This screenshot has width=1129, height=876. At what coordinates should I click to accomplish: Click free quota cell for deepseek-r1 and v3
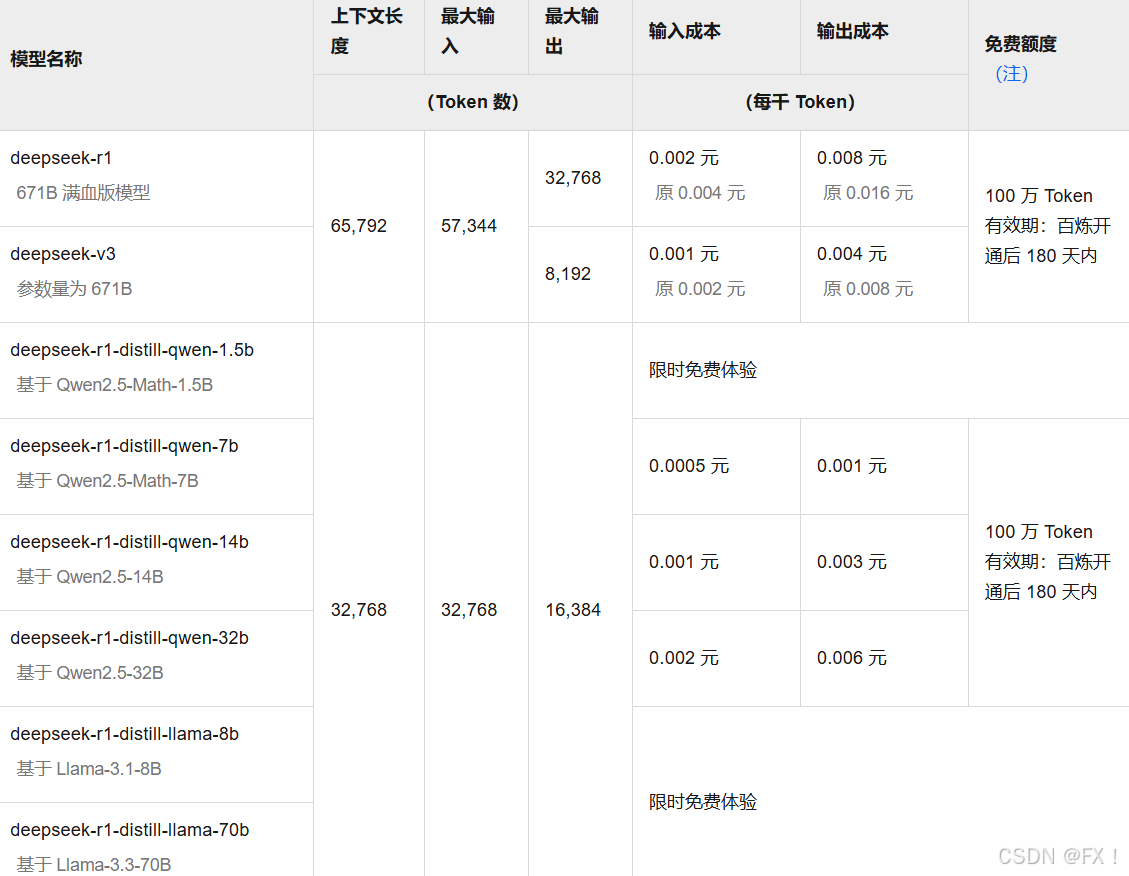[x=1048, y=226]
